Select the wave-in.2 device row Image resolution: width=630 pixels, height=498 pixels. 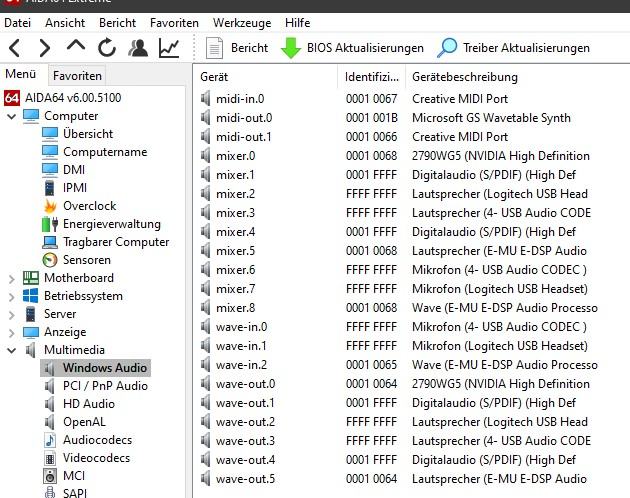tap(411, 365)
